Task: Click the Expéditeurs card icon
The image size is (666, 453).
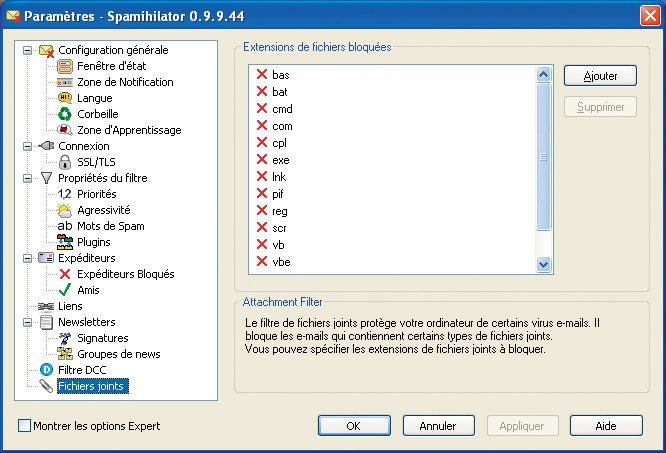Action: [x=46, y=258]
